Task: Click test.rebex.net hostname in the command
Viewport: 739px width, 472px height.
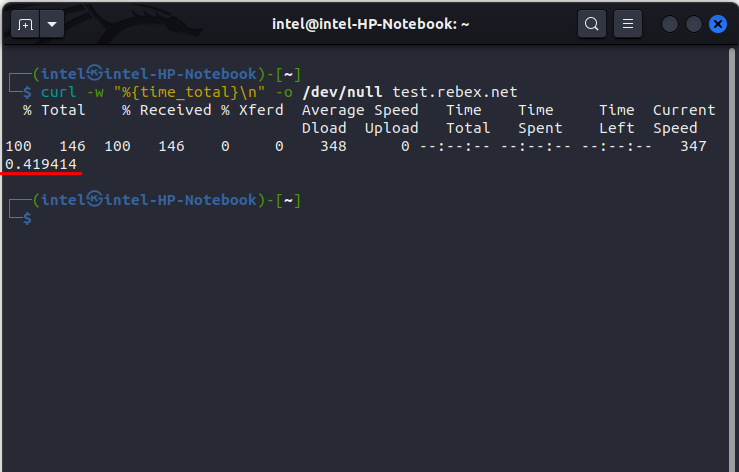Action: pos(454,92)
